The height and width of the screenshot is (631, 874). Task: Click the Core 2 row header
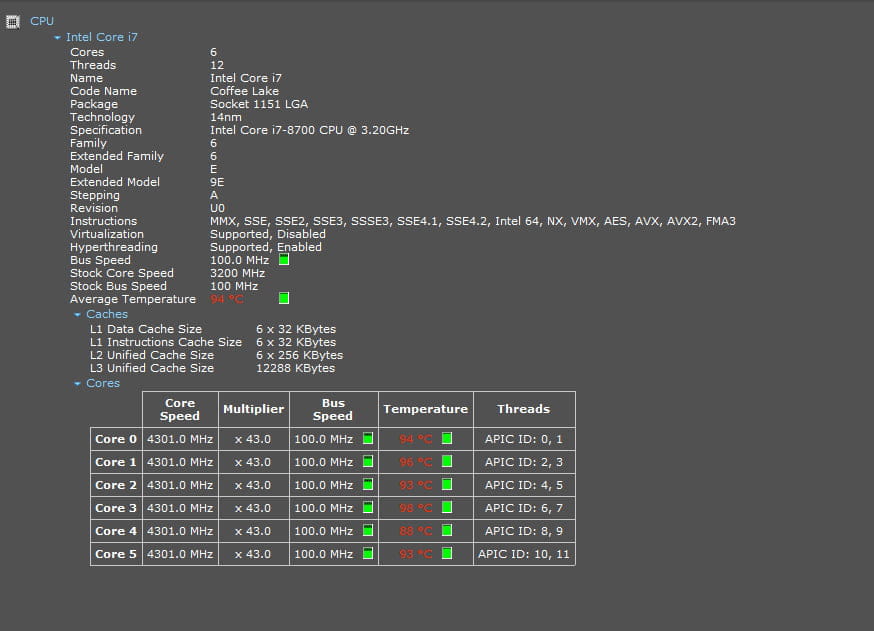(116, 485)
